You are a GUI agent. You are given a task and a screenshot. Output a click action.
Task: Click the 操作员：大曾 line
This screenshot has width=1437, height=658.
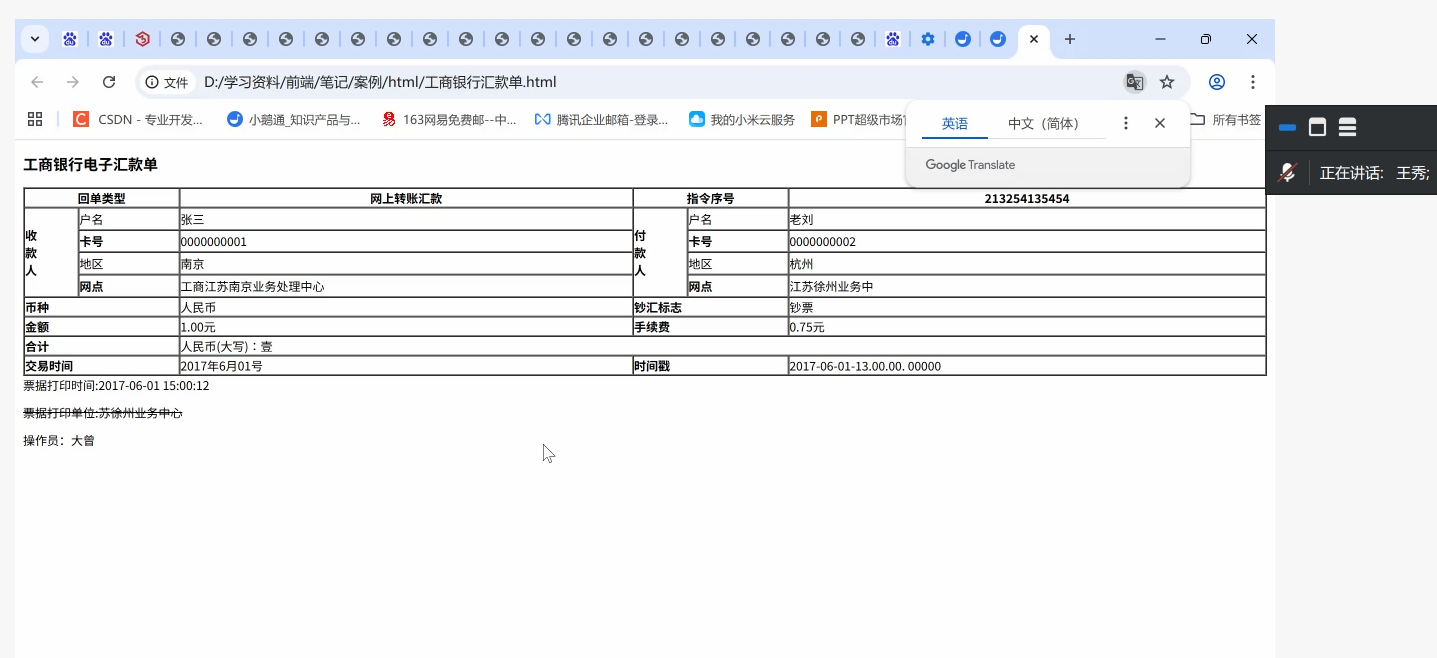pyautogui.click(x=59, y=440)
